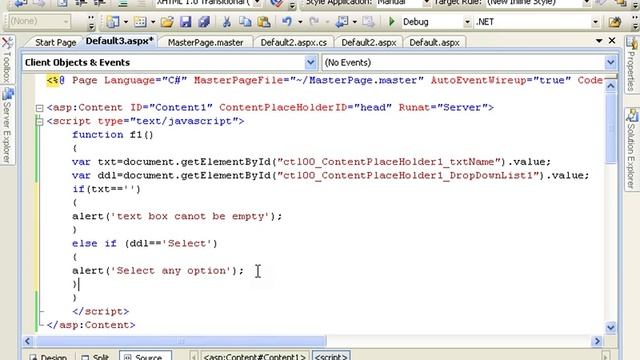This screenshot has height=360, width=640.
Task: Switch to the Default2.aspx tab
Action: pos(369,42)
